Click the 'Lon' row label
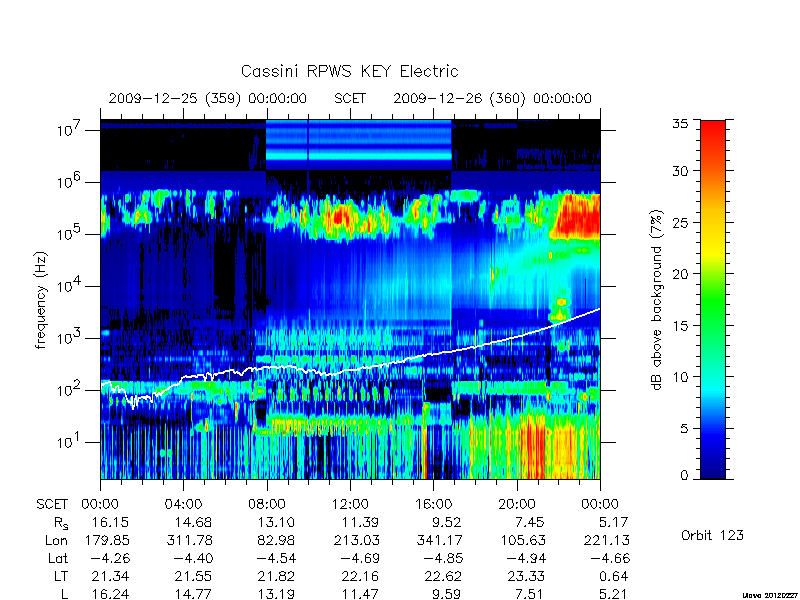The width and height of the screenshot is (800, 600). (57, 540)
